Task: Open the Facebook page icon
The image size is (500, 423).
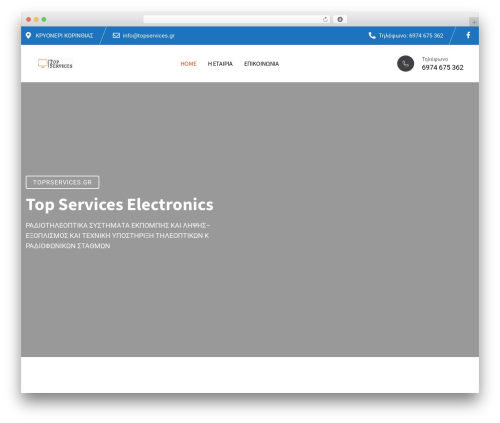Action: click(468, 35)
